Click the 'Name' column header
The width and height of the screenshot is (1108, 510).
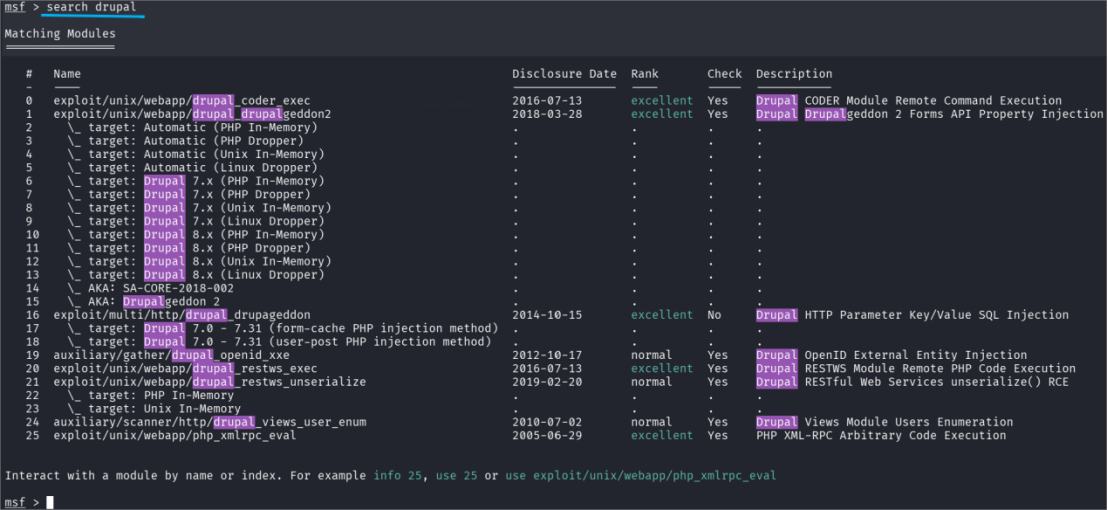pyautogui.click(x=67, y=74)
